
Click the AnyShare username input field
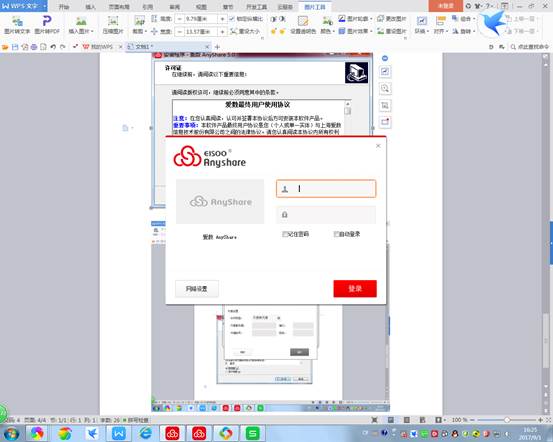click(x=326, y=189)
